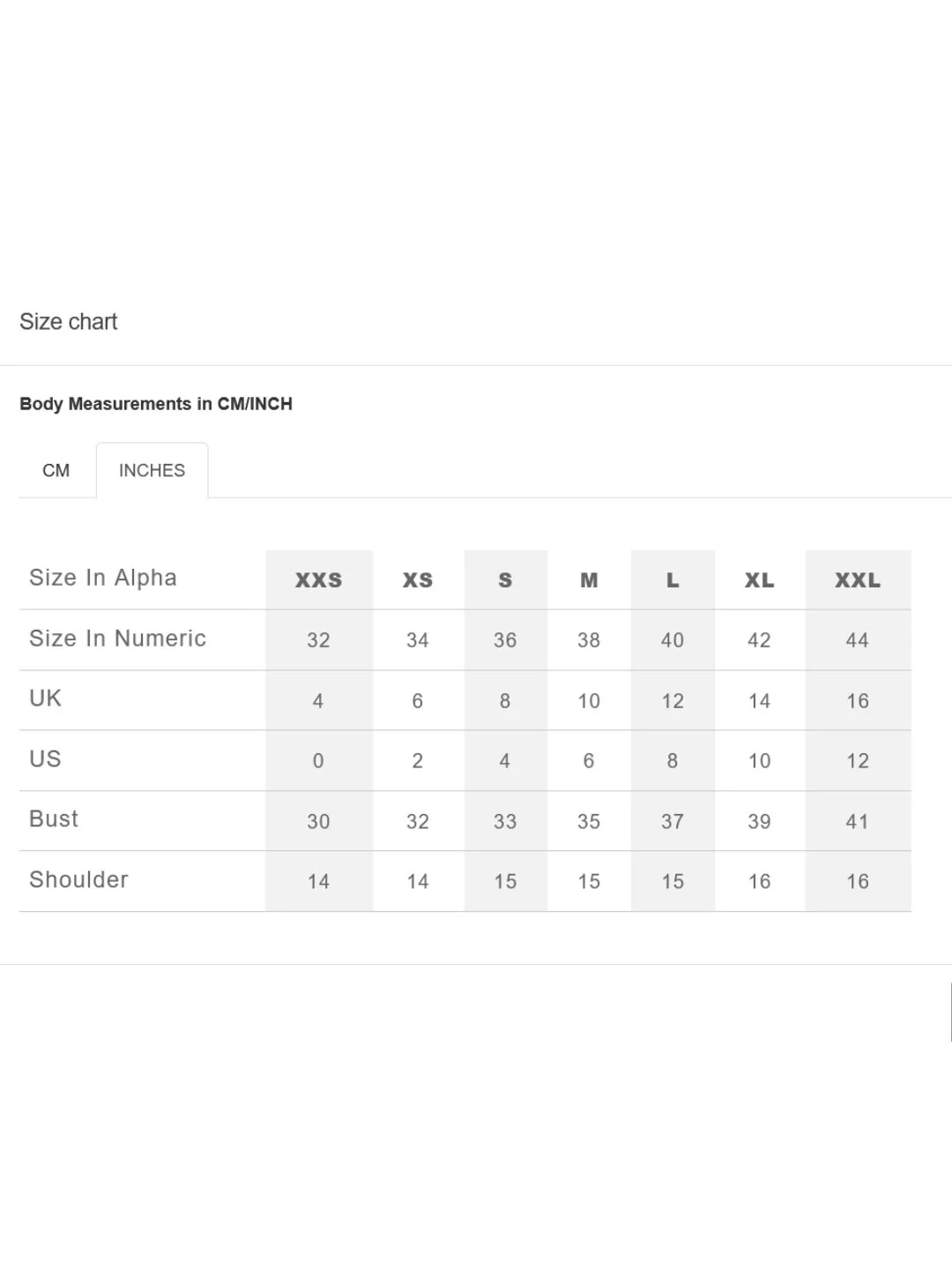952x1270 pixels.
Task: Click shoulder value 16 under XXL
Action: (x=857, y=881)
